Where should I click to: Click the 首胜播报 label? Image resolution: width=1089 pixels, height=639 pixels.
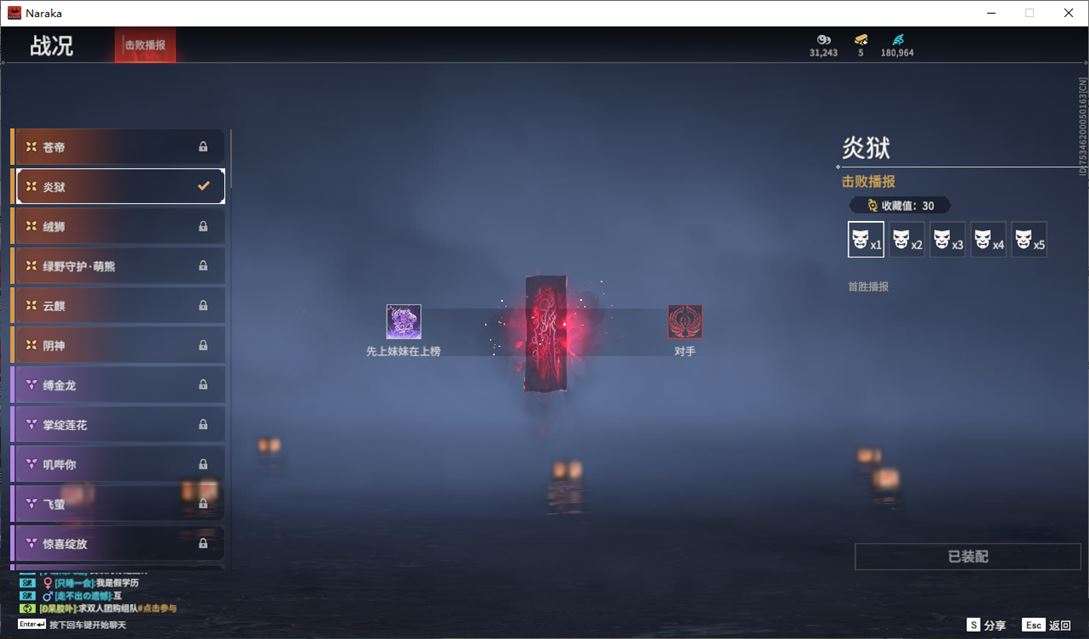(868, 286)
